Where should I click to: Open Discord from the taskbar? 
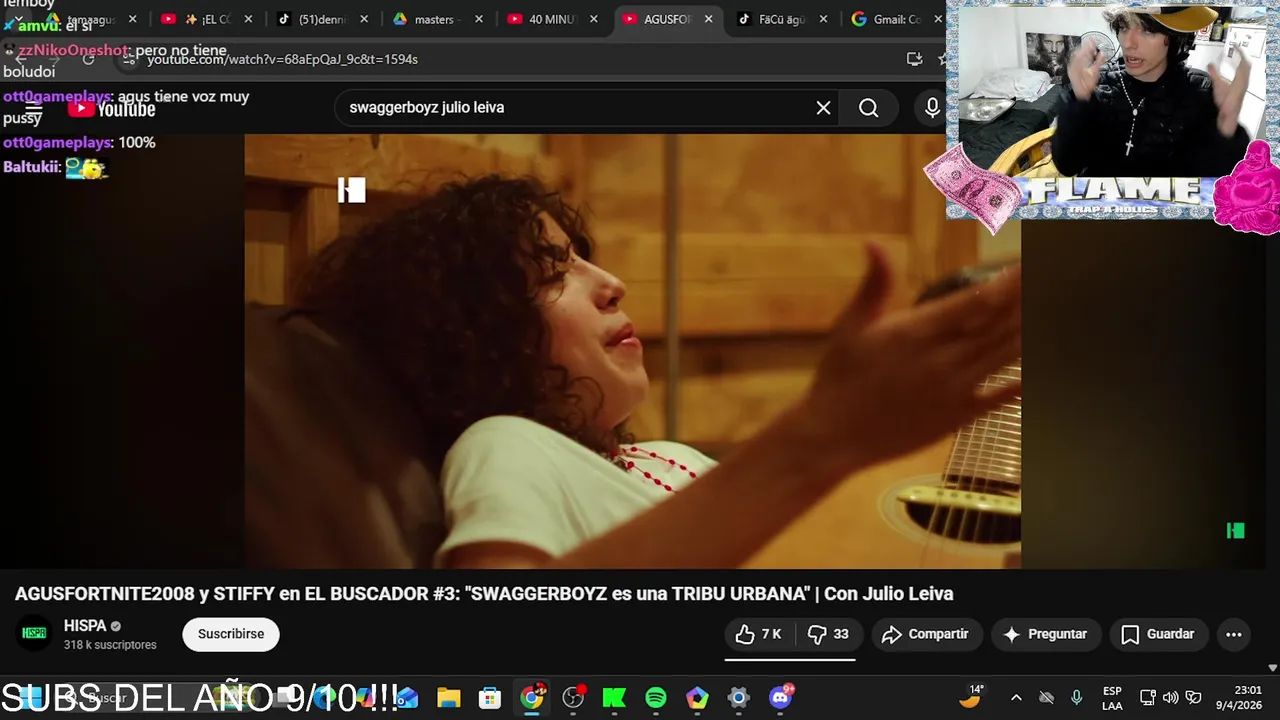coord(780,697)
